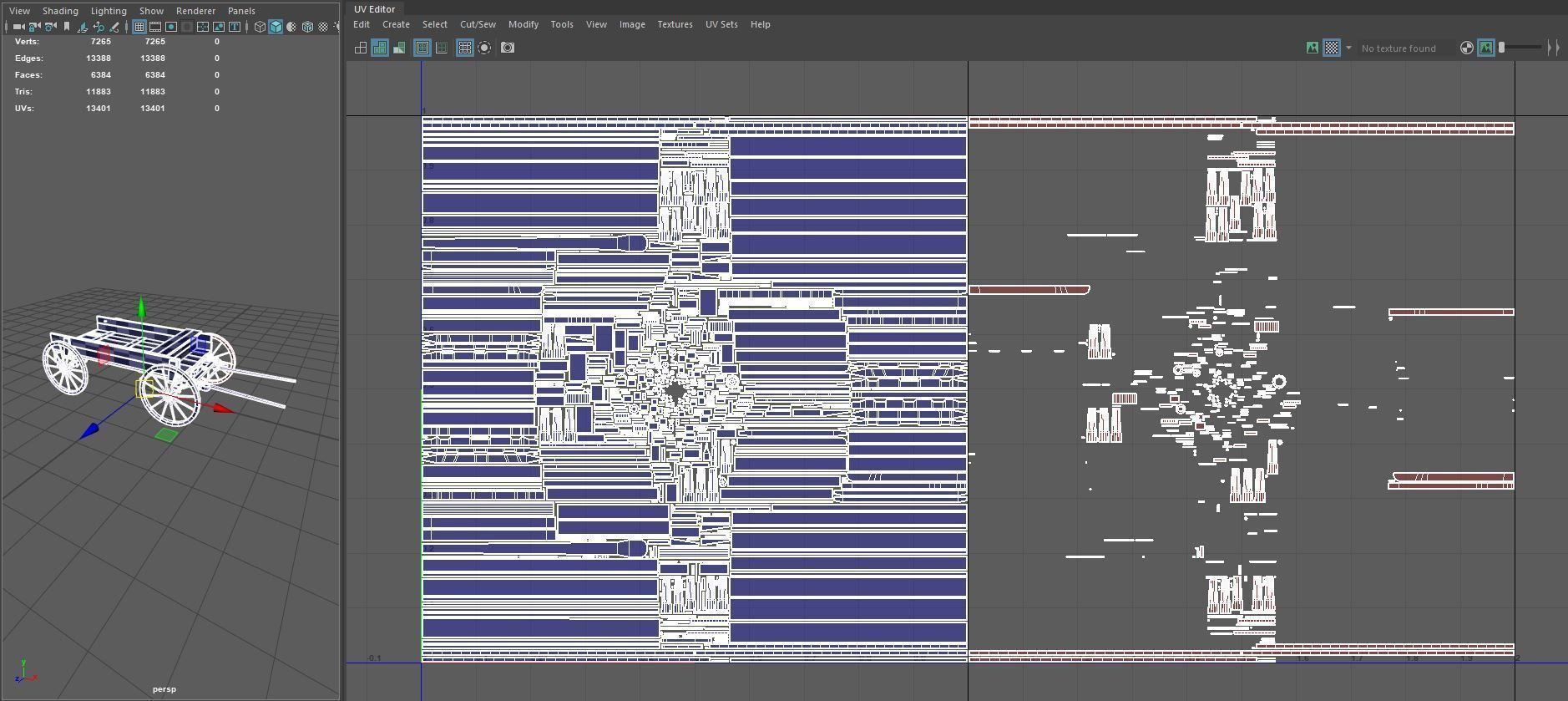The width and height of the screenshot is (1568, 701).
Task: Click the grease pencil icon
Action: tap(114, 27)
